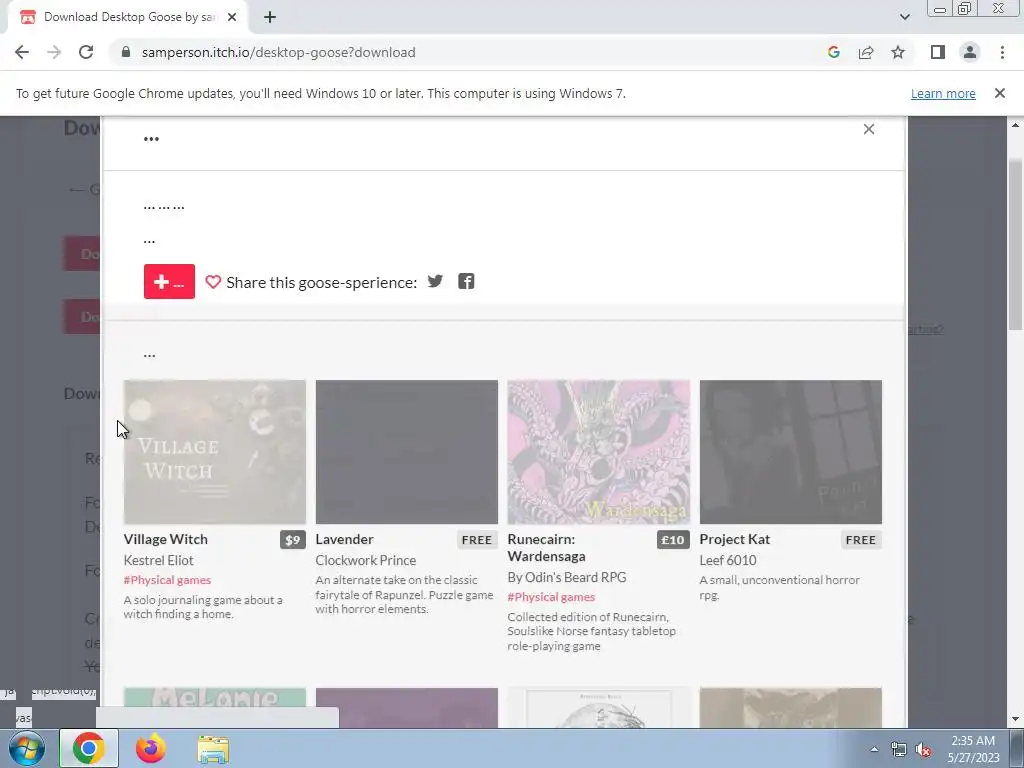Screen dimensions: 1024x768
Task: Click the Chrome taskbar icon
Action: tap(89, 748)
